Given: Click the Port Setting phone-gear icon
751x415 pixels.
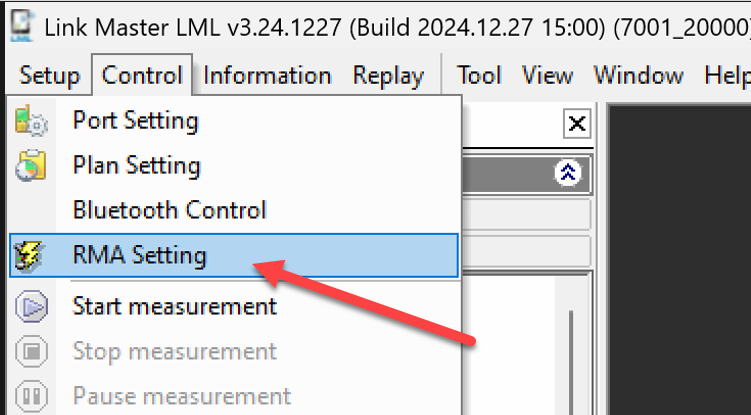Looking at the screenshot, I should point(31,120).
